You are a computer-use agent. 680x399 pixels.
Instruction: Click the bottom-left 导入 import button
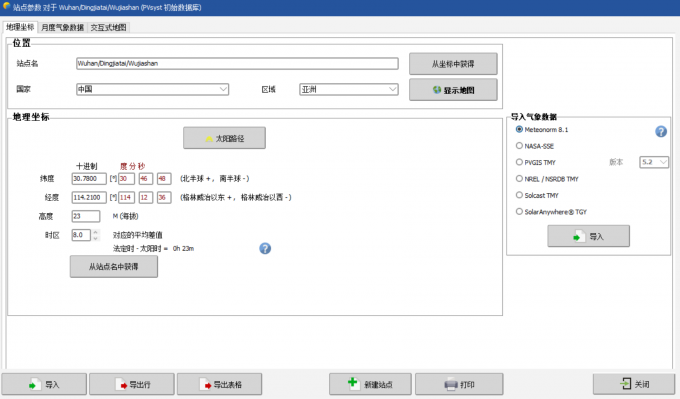coord(44,384)
